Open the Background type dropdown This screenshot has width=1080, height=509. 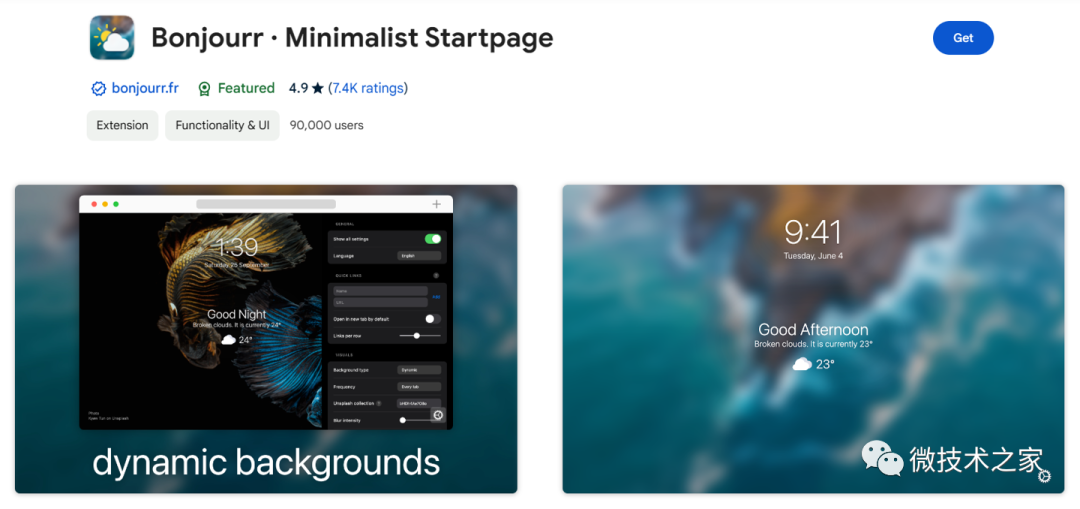click(419, 370)
